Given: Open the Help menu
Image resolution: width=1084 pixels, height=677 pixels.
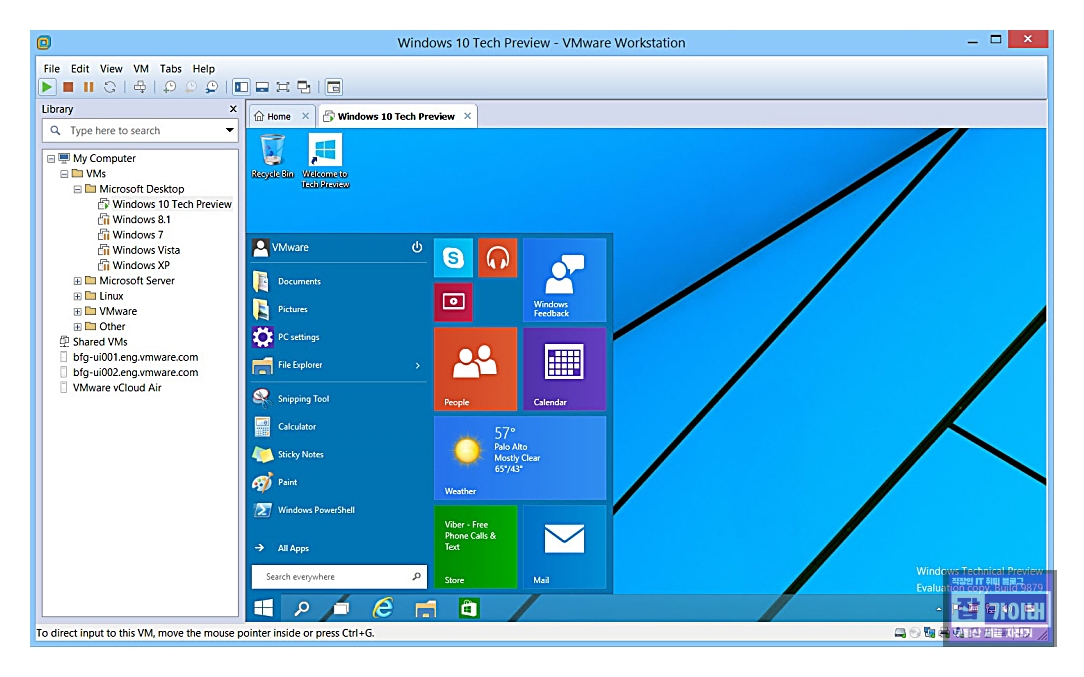Looking at the screenshot, I should point(203,68).
